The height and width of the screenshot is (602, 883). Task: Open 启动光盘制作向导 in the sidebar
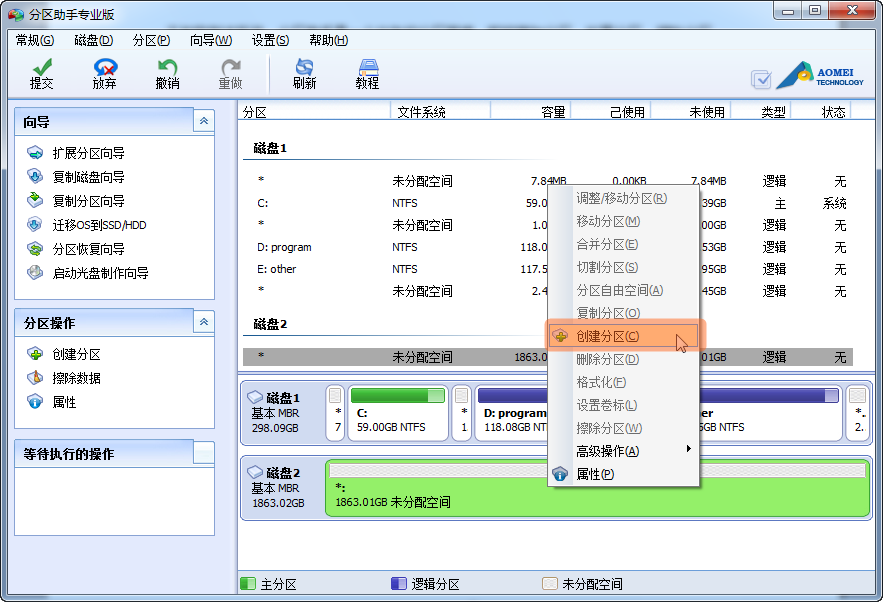(x=100, y=273)
